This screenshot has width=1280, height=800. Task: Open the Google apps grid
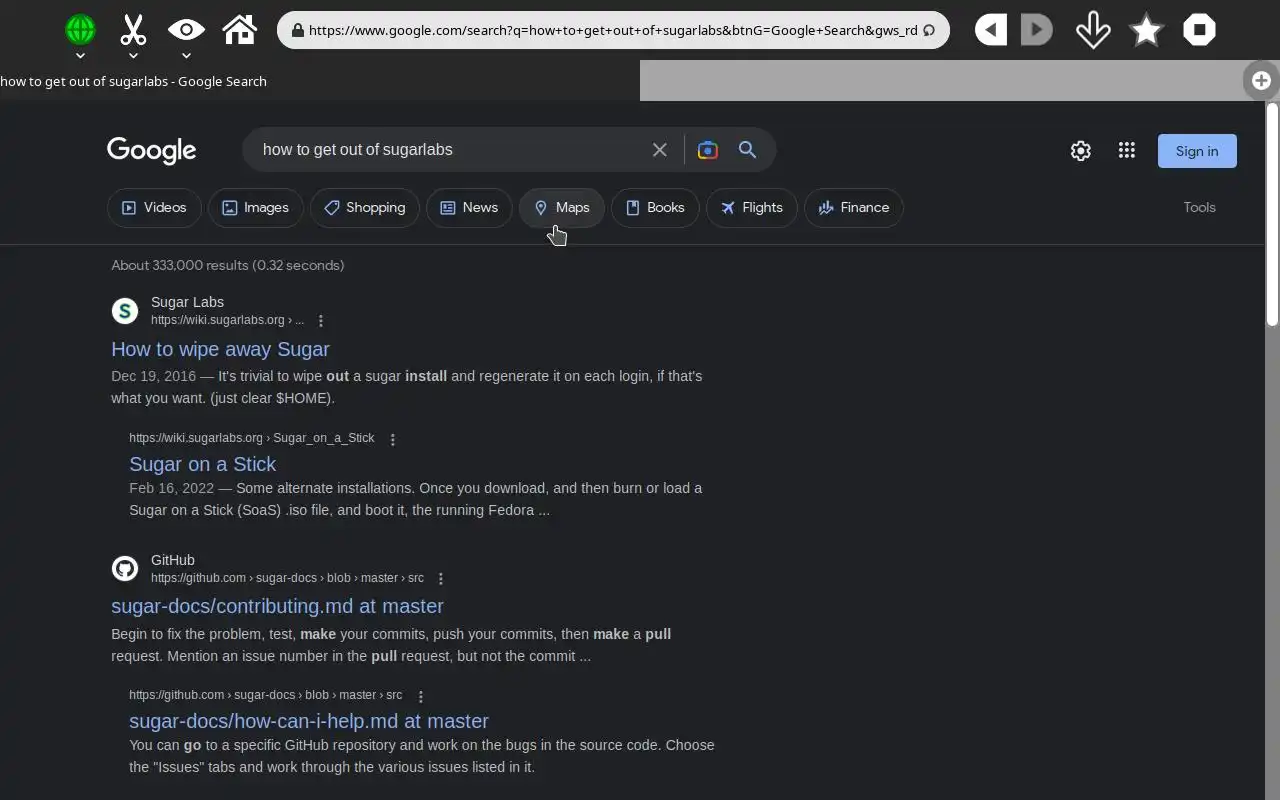1127,150
